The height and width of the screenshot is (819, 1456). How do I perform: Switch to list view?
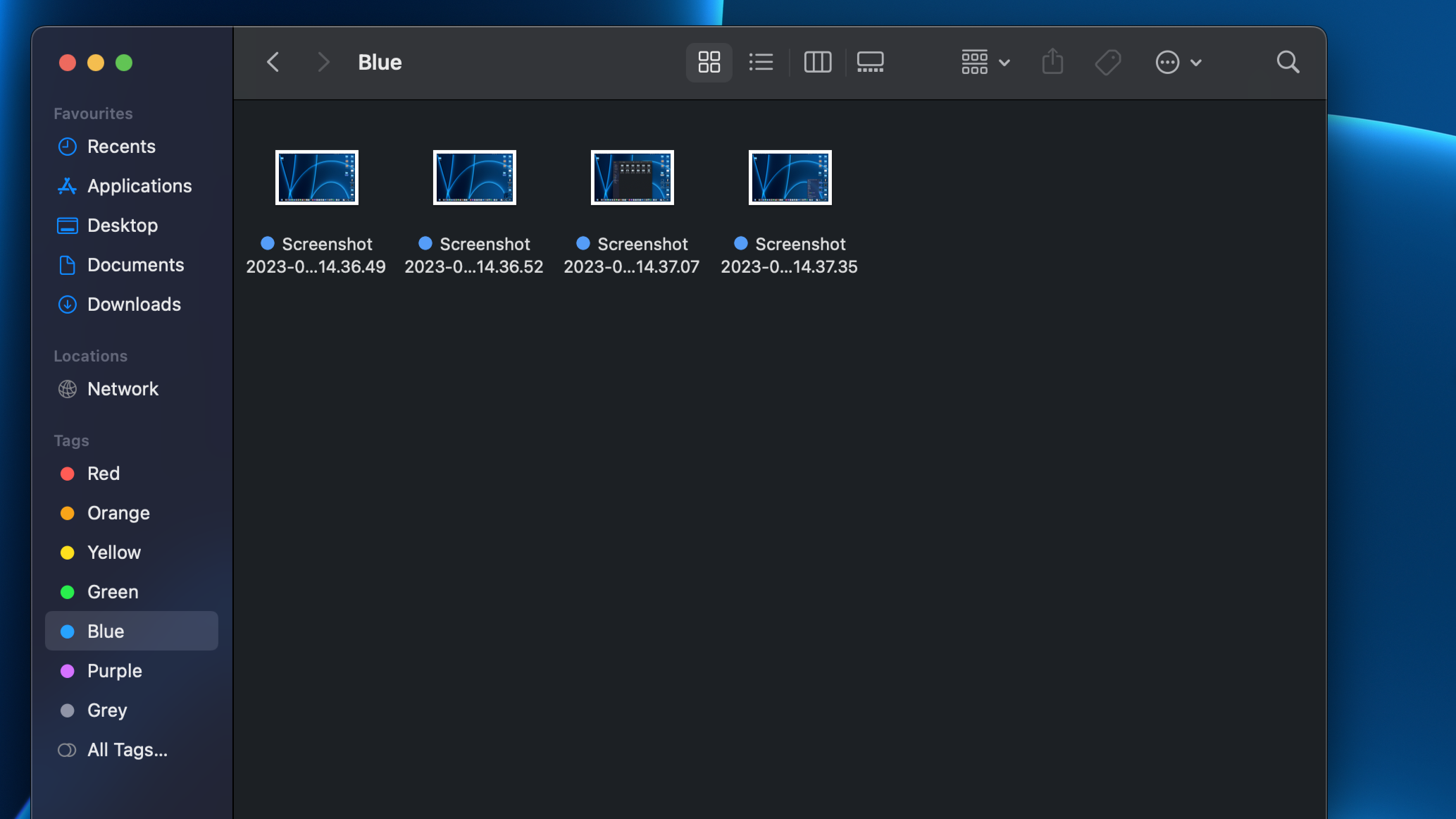[761, 62]
